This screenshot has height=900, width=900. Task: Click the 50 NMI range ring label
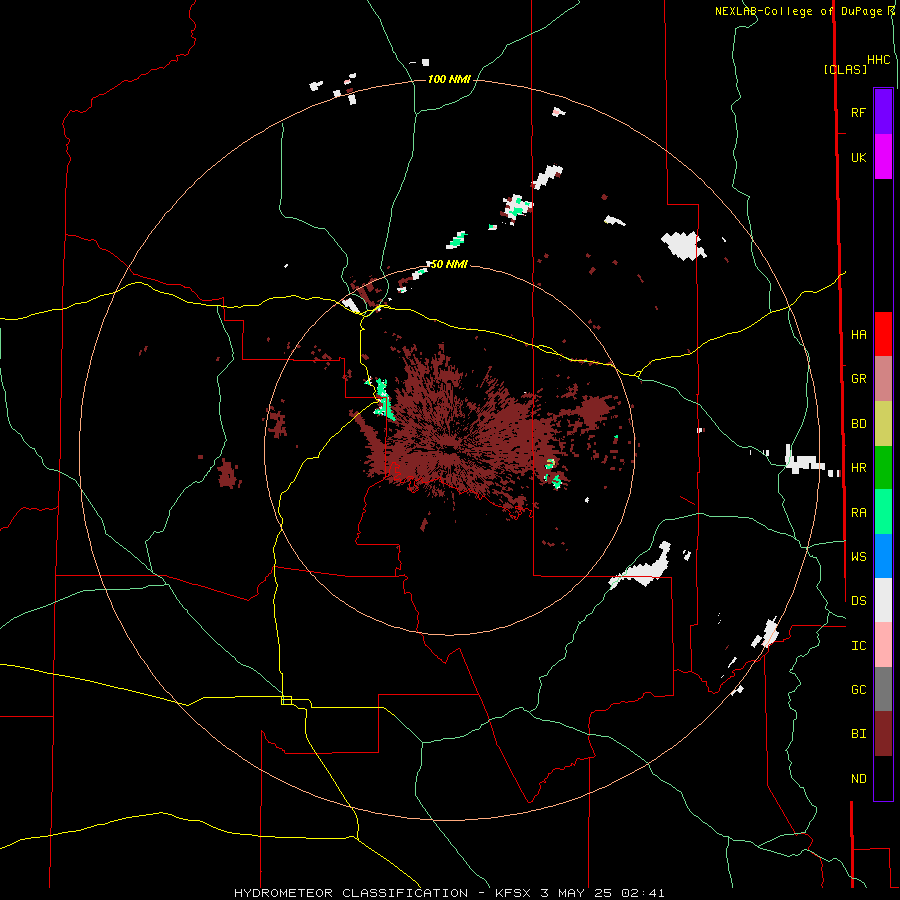(x=449, y=264)
